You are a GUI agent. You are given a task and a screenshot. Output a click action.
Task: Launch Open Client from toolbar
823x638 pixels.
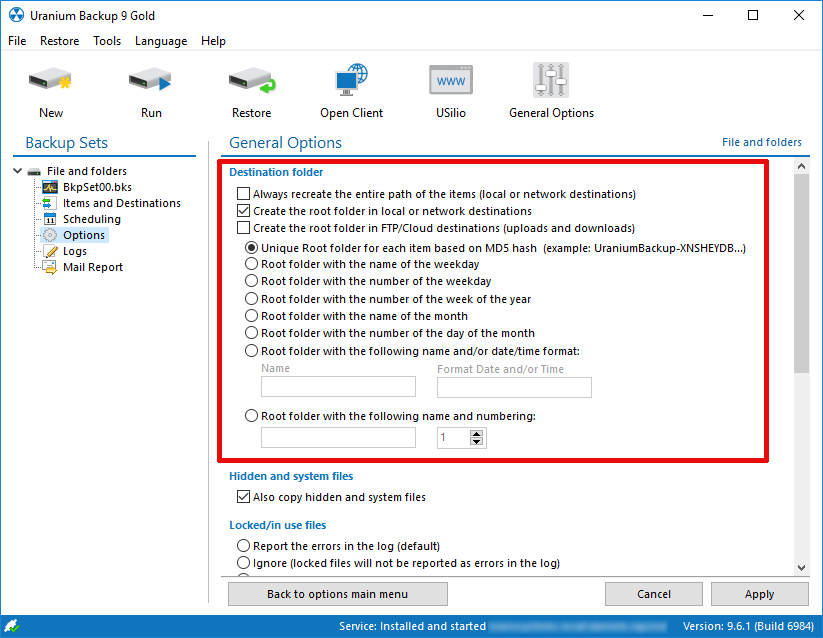[x=351, y=81]
